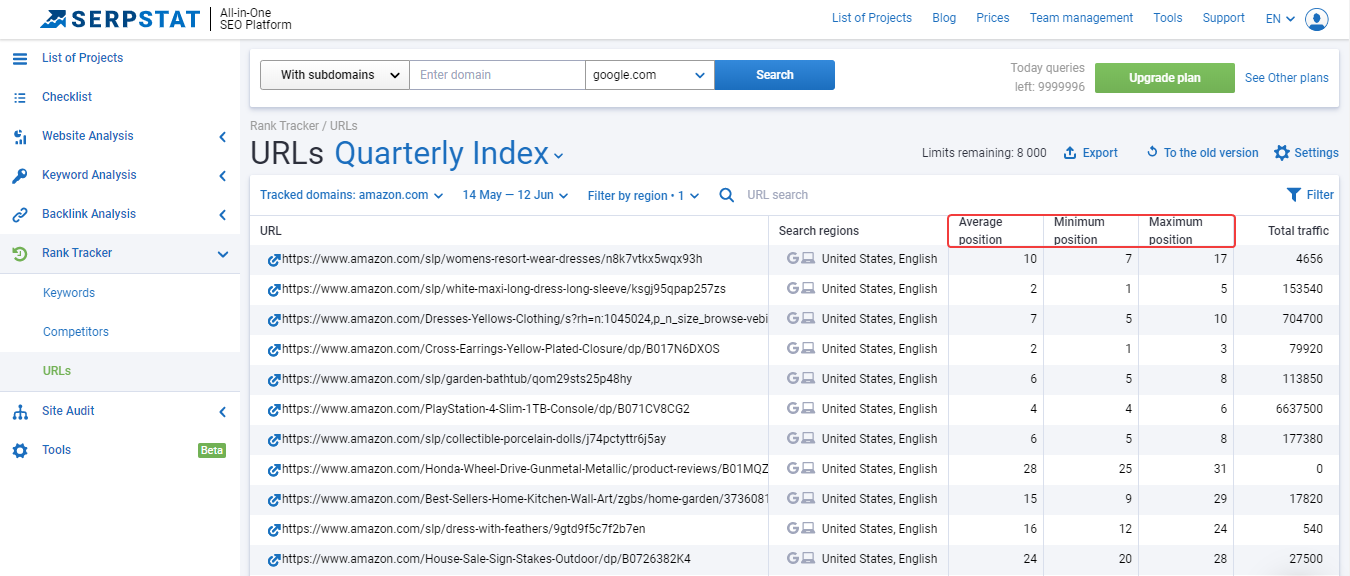Click the Website Analysis sidebar icon
Viewport: 1350px width, 576px height.
[x=20, y=136]
